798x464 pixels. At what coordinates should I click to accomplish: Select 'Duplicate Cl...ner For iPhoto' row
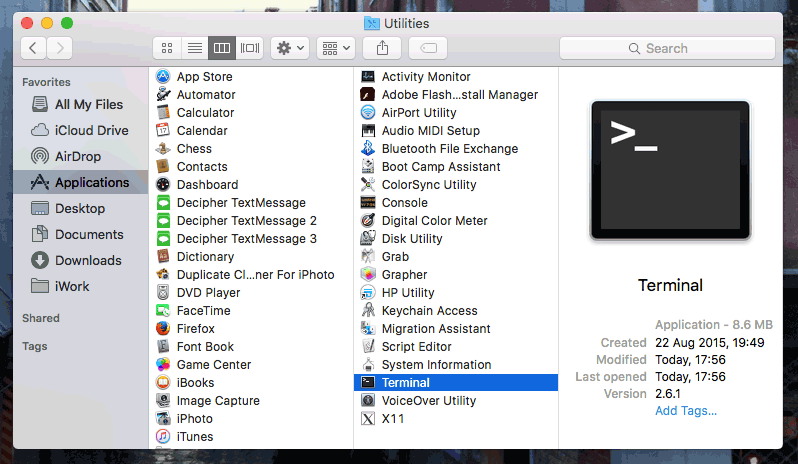pyautogui.click(x=251, y=275)
